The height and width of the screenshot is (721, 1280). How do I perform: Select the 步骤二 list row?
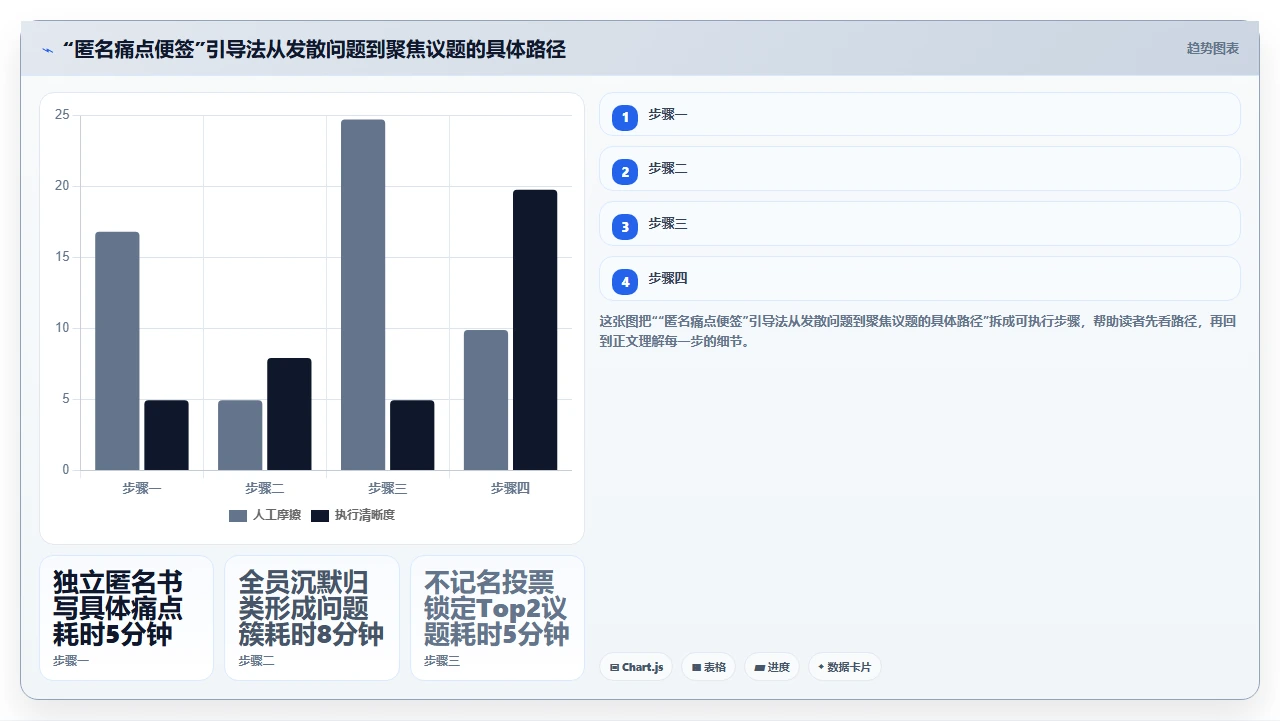point(920,169)
